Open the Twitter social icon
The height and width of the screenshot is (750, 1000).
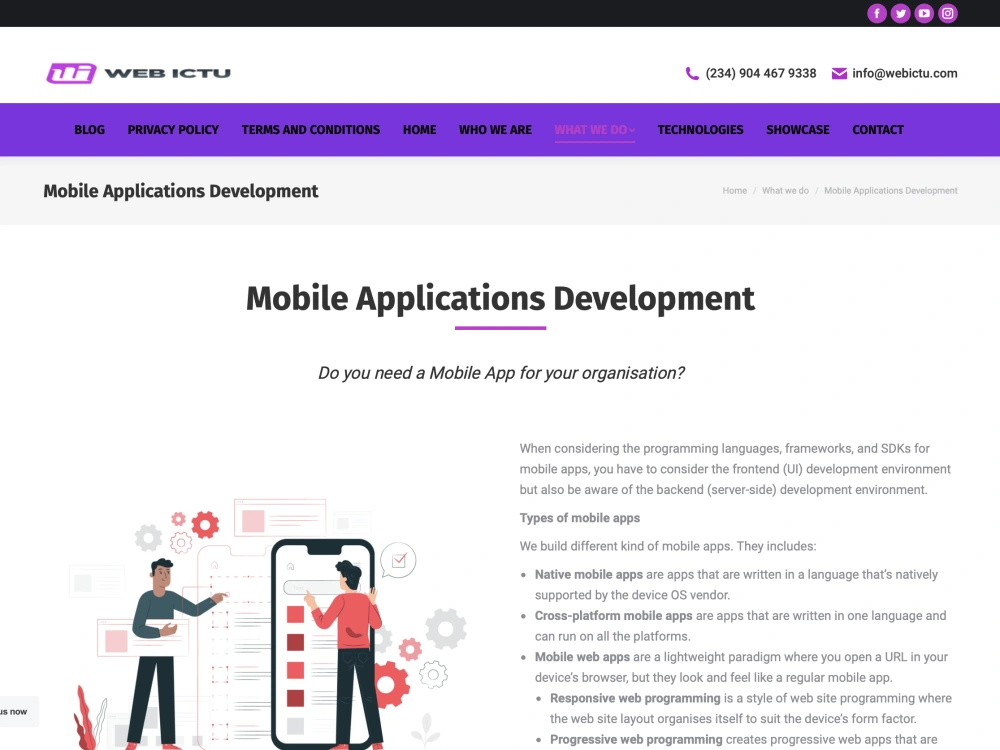pos(901,13)
